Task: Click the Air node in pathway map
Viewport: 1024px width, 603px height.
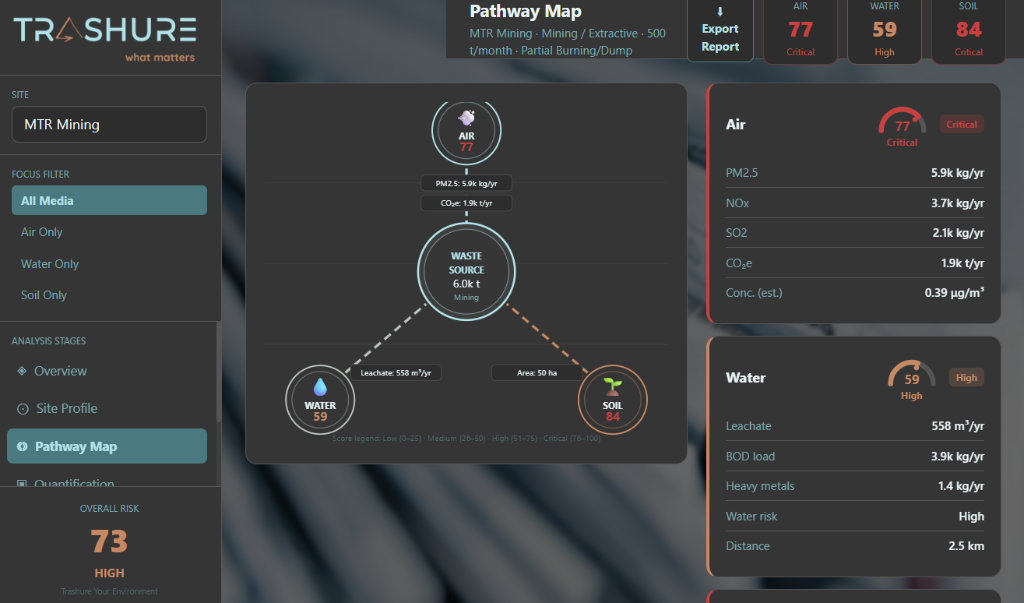Action: pos(466,131)
